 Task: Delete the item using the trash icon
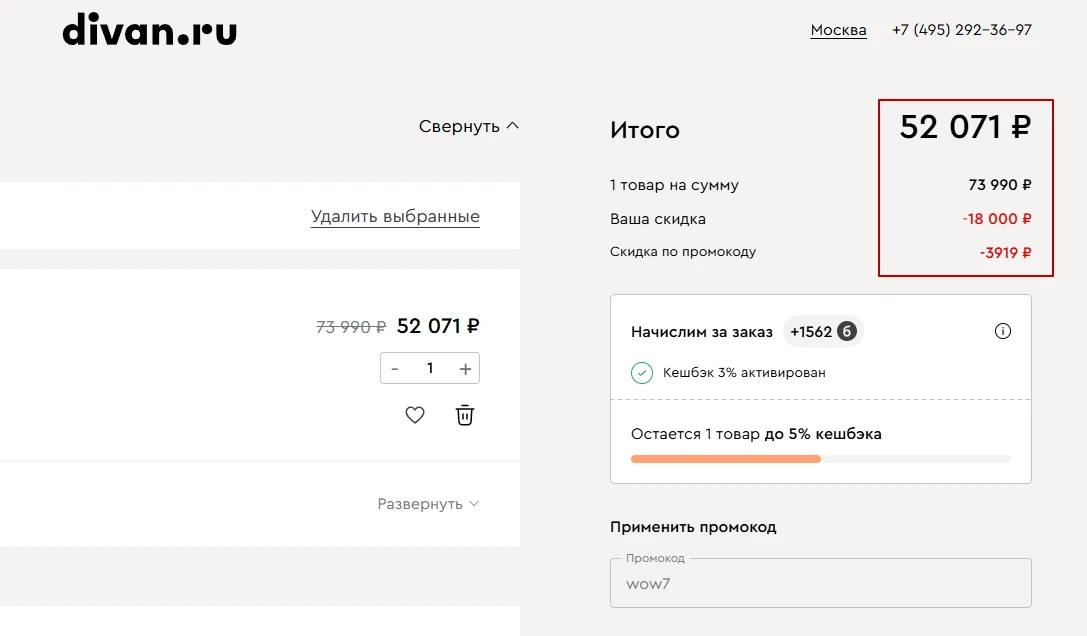point(465,415)
